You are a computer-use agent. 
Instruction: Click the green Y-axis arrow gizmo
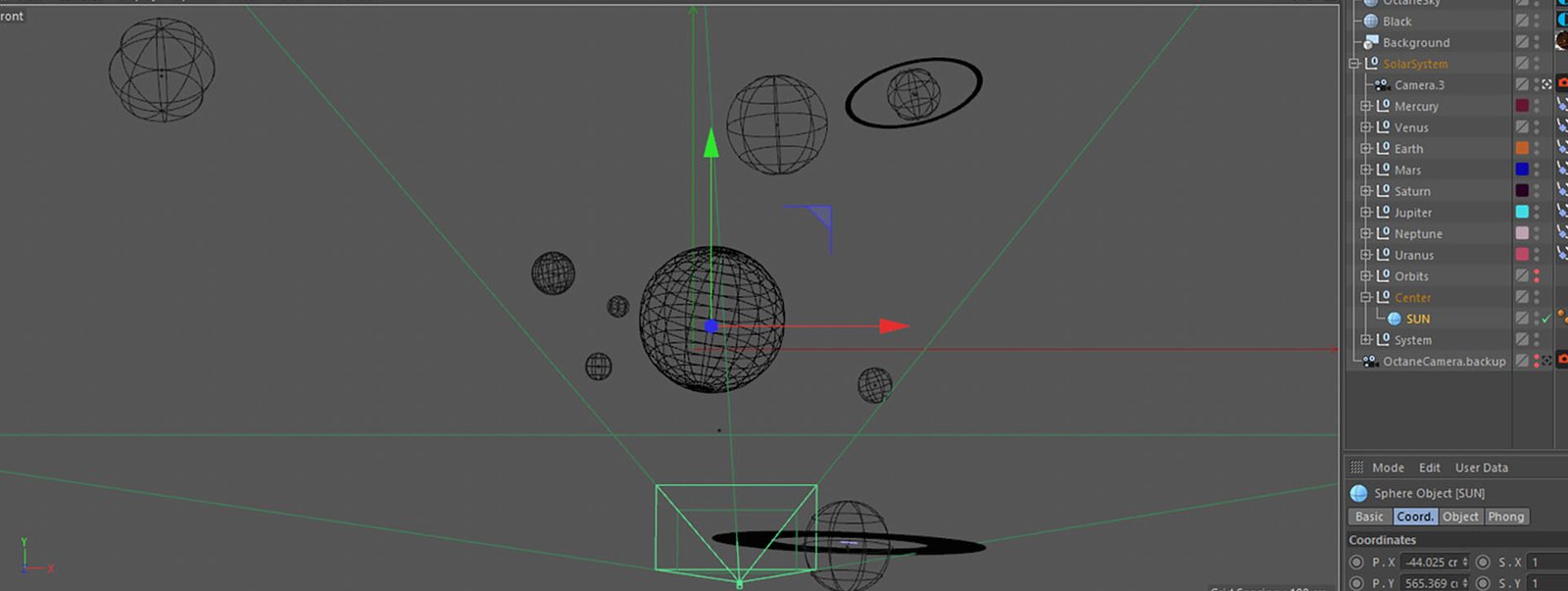pos(710,144)
